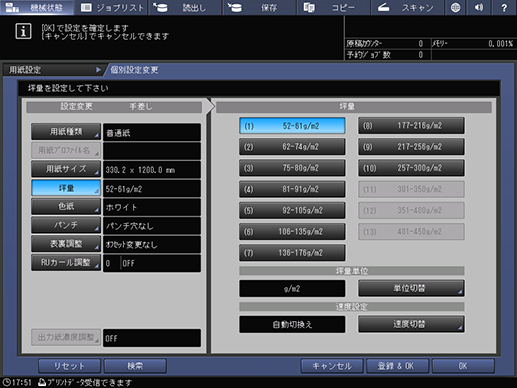Click the question mark help icon
Image resolution: width=517 pixels, height=388 pixels.
[504, 7]
